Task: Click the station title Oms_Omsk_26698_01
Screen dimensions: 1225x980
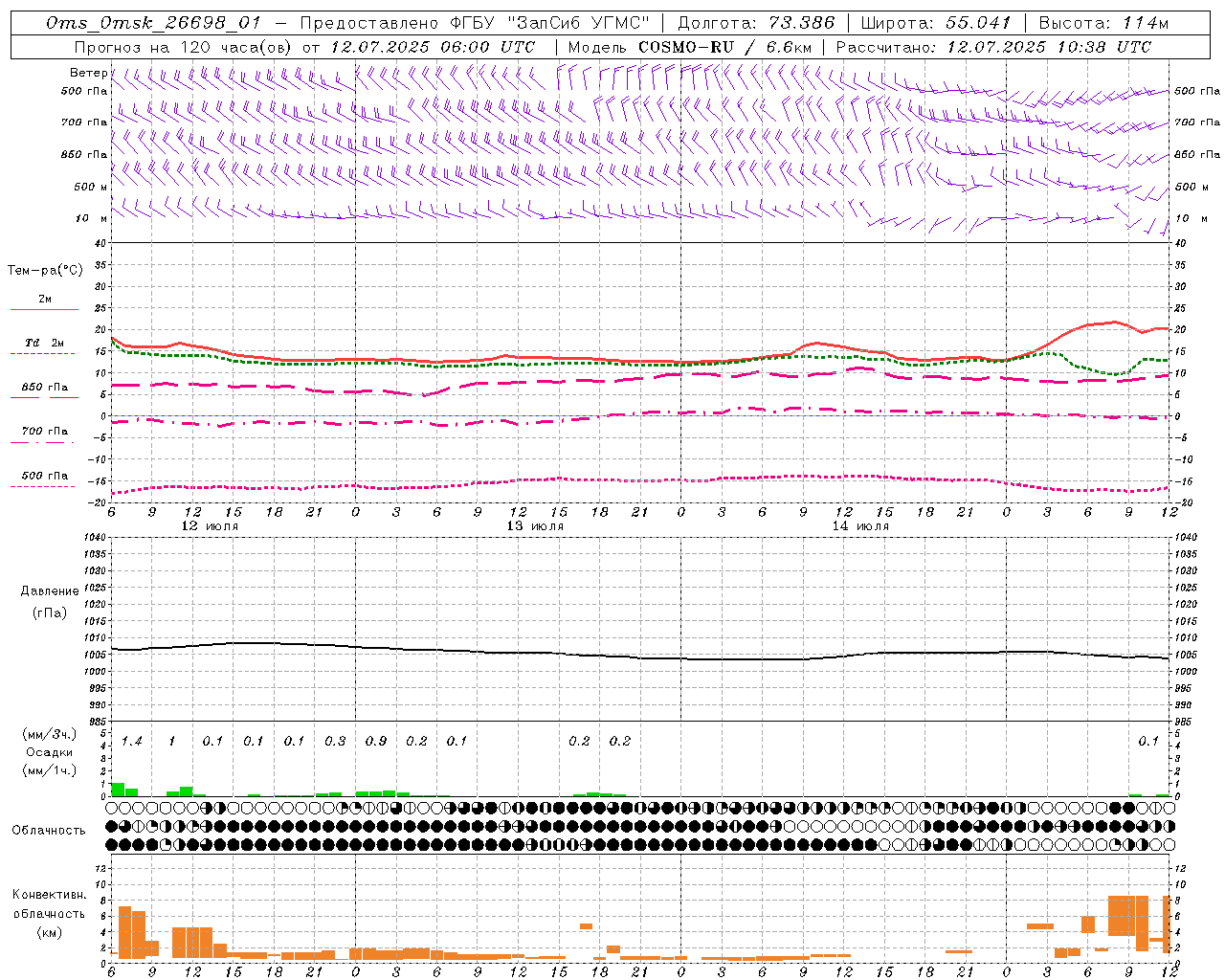Action: (x=153, y=23)
